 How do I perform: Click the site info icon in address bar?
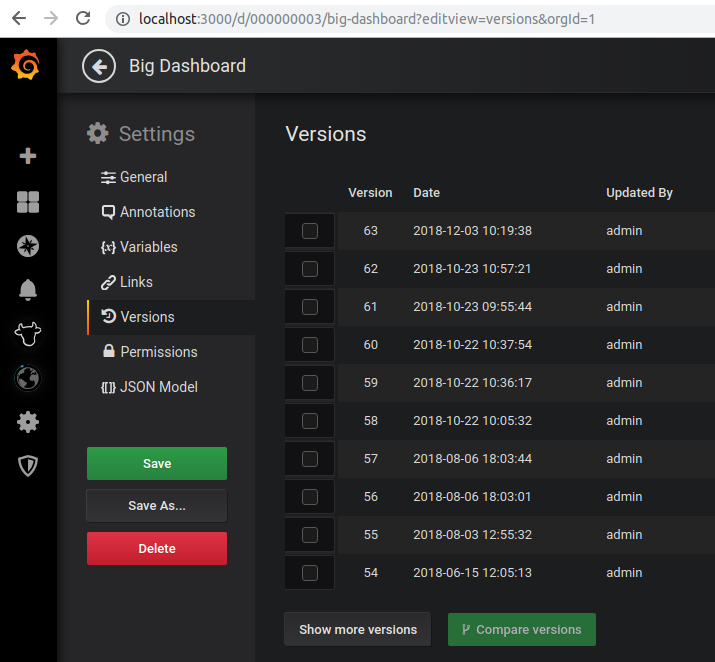click(123, 19)
